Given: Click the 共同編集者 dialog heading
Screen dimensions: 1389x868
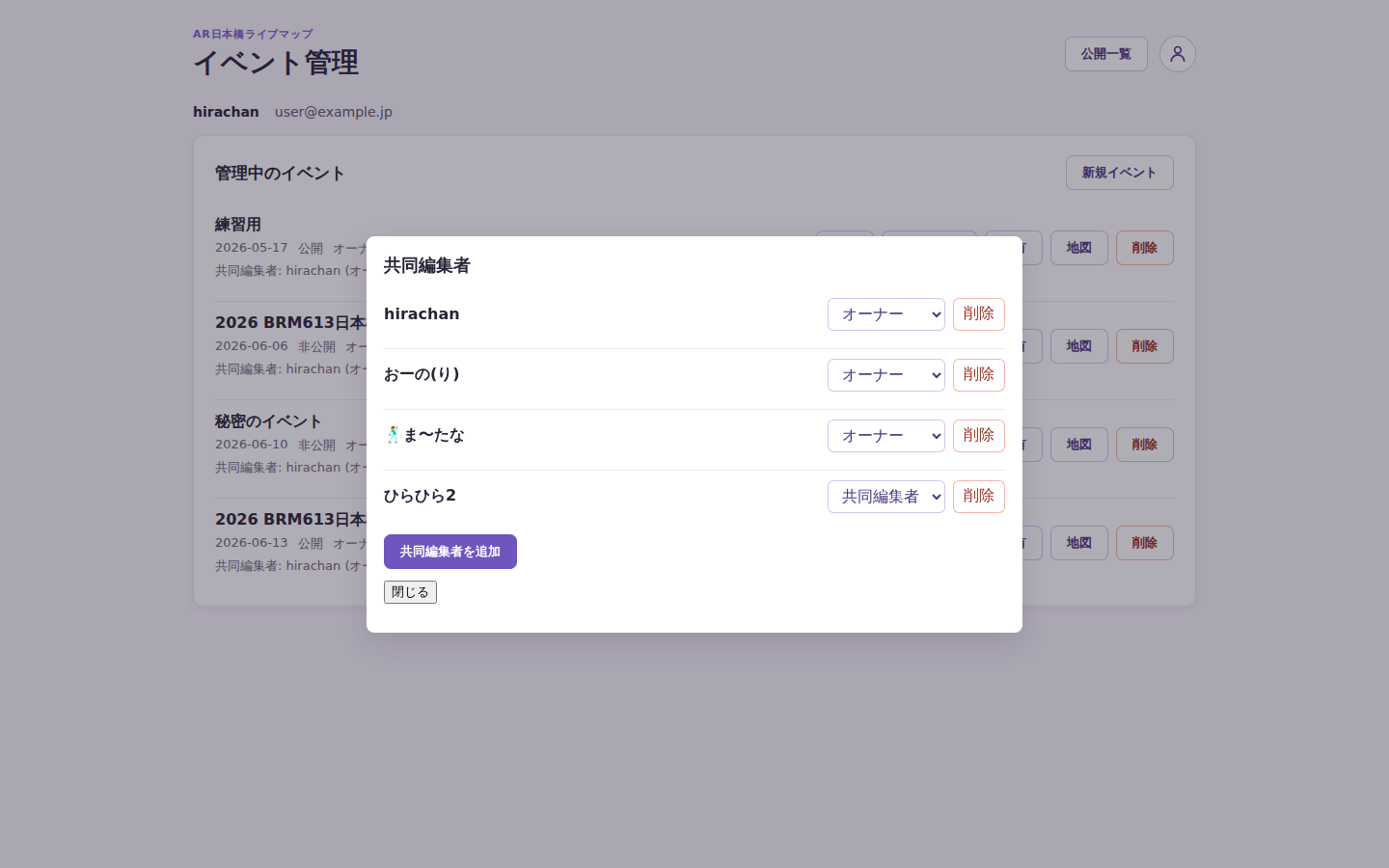Looking at the screenshot, I should pos(426,265).
